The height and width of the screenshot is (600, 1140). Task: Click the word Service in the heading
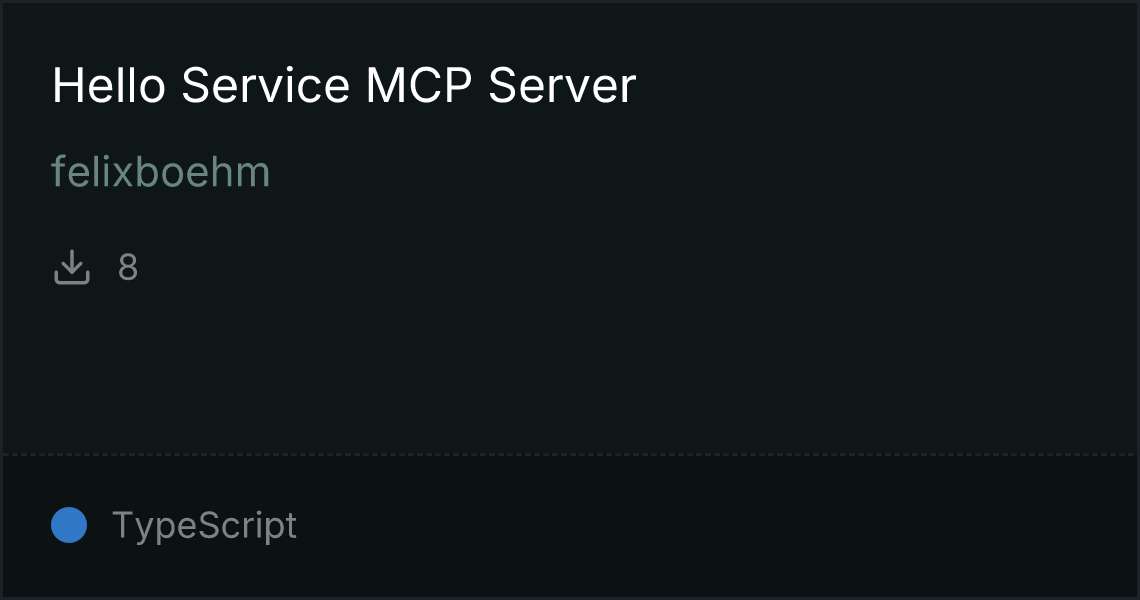pos(265,85)
